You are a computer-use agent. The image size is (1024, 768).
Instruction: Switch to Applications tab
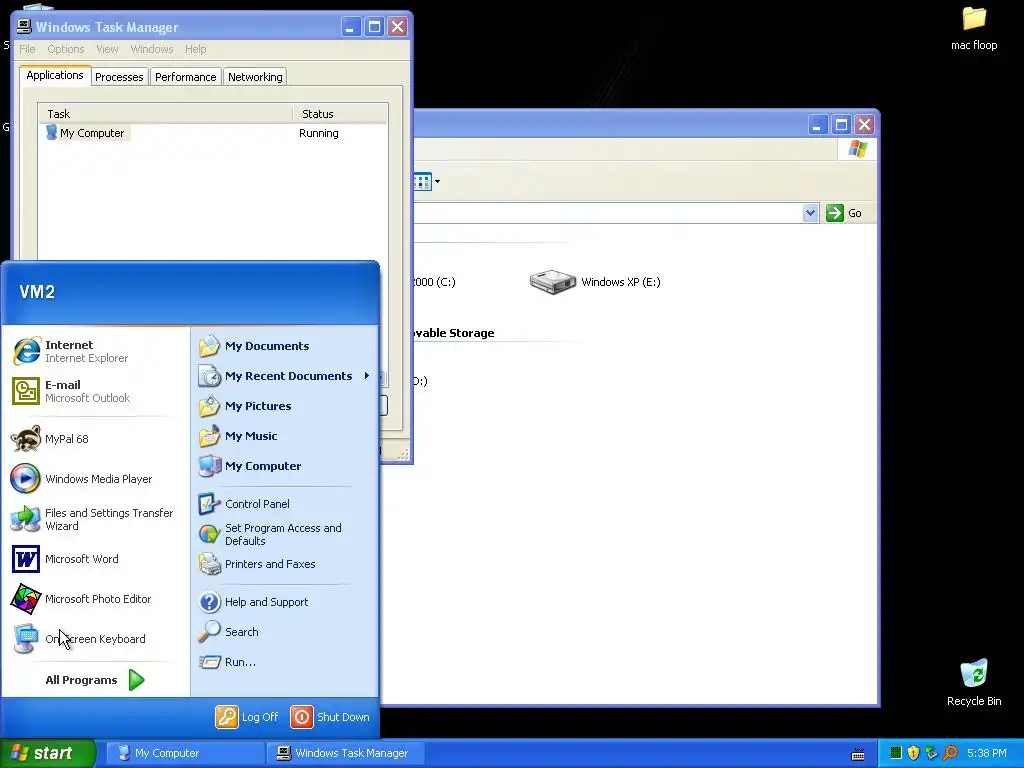[x=55, y=75]
